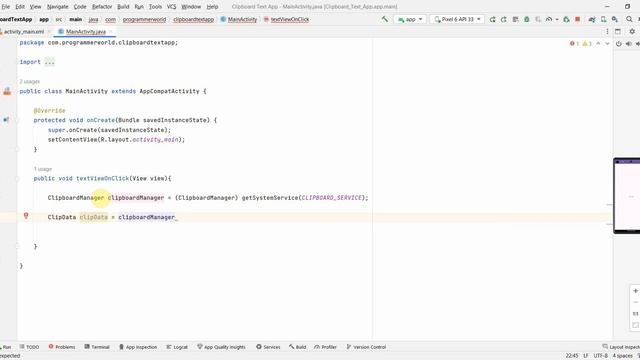Open the Navigate menu
The width and height of the screenshot is (640, 360).
coord(58,7)
